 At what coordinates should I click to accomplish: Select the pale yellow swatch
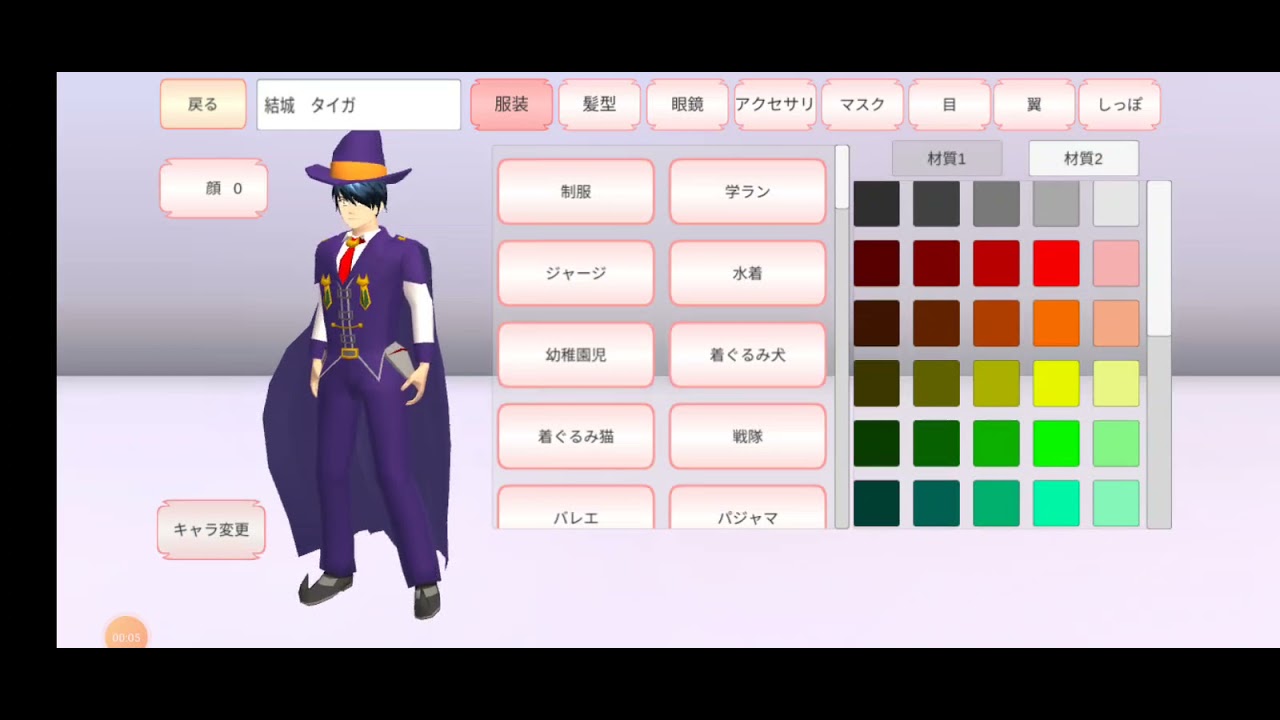[x=1116, y=383]
